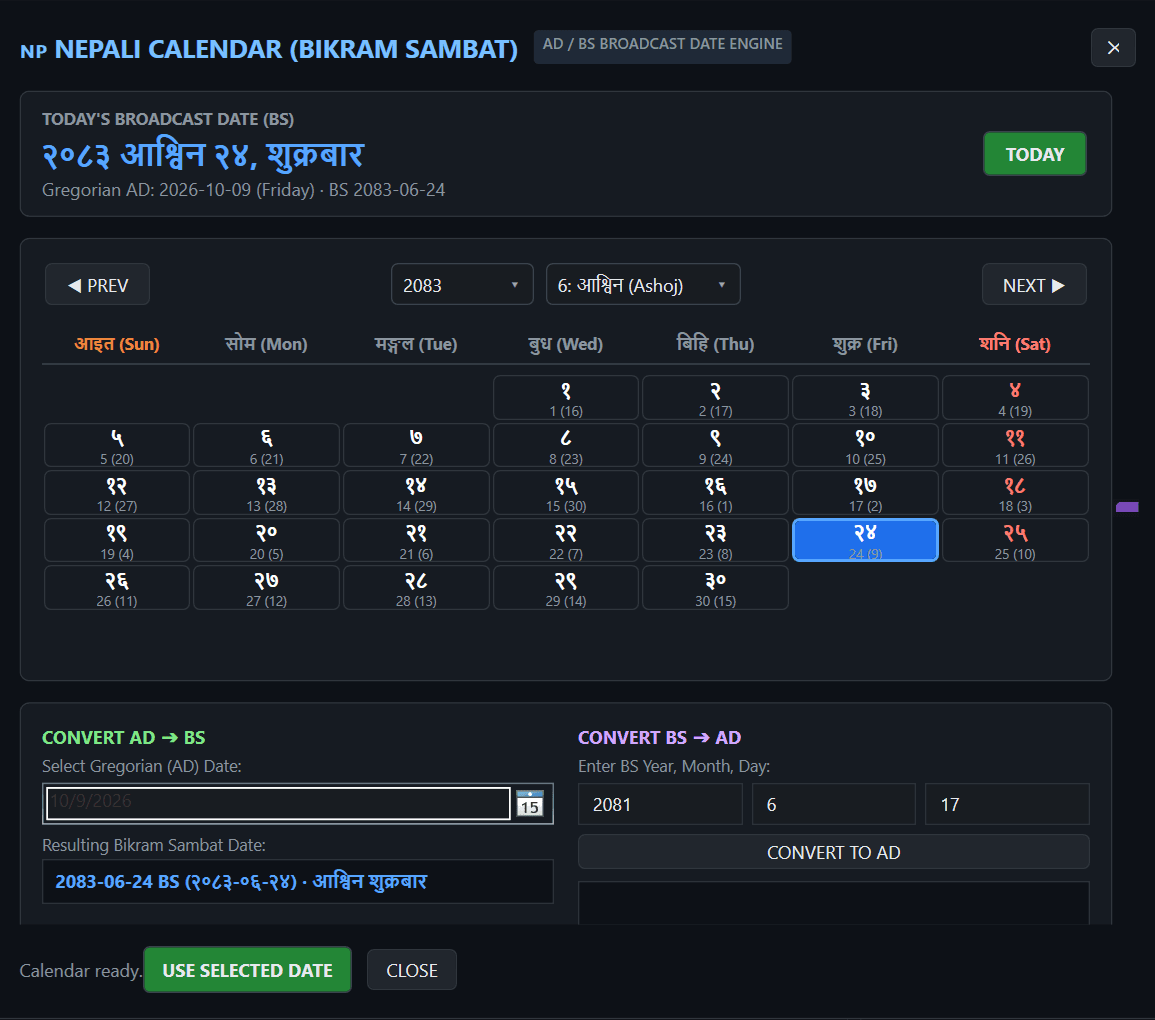The width and height of the screenshot is (1155, 1020).
Task: Select calendar day 15 (30)
Action: [x=566, y=493]
